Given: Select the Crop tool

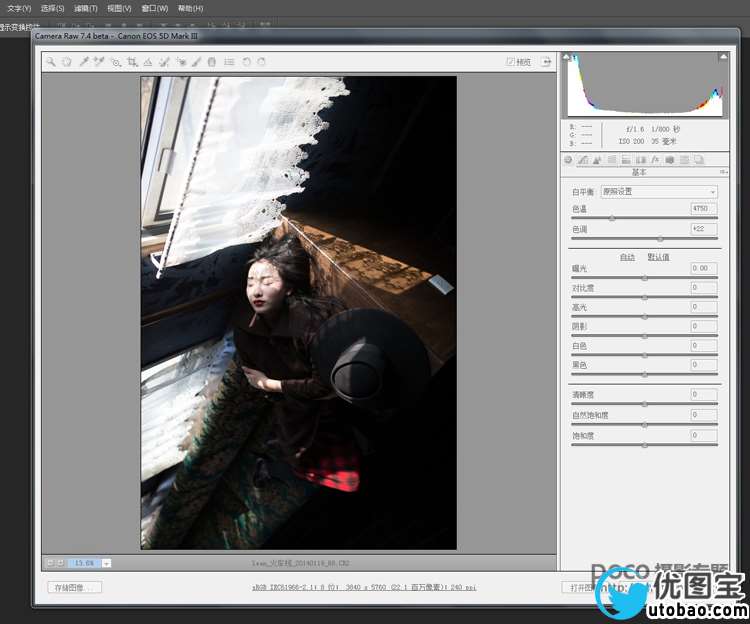Looking at the screenshot, I should point(132,62).
